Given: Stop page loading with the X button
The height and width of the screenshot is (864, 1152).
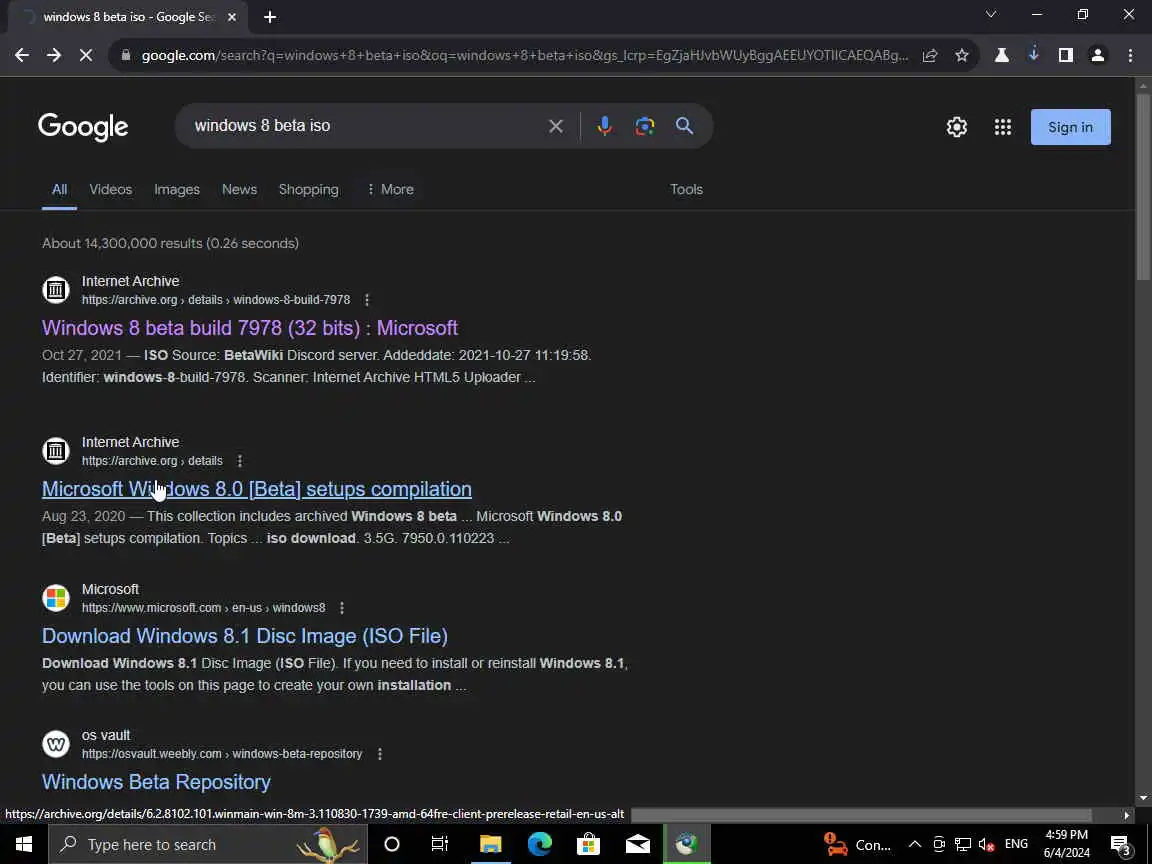Looking at the screenshot, I should 86,55.
